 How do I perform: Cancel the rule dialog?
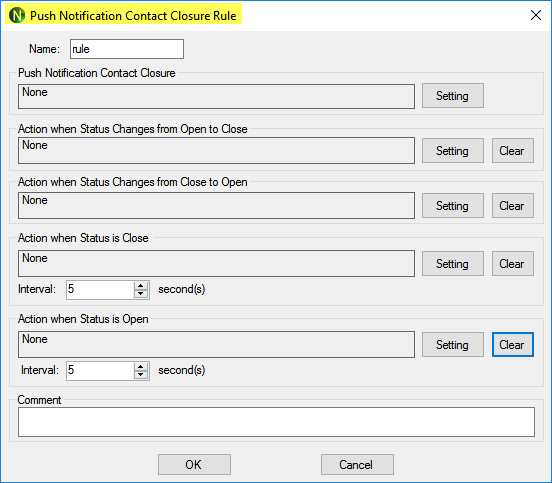pos(357,465)
